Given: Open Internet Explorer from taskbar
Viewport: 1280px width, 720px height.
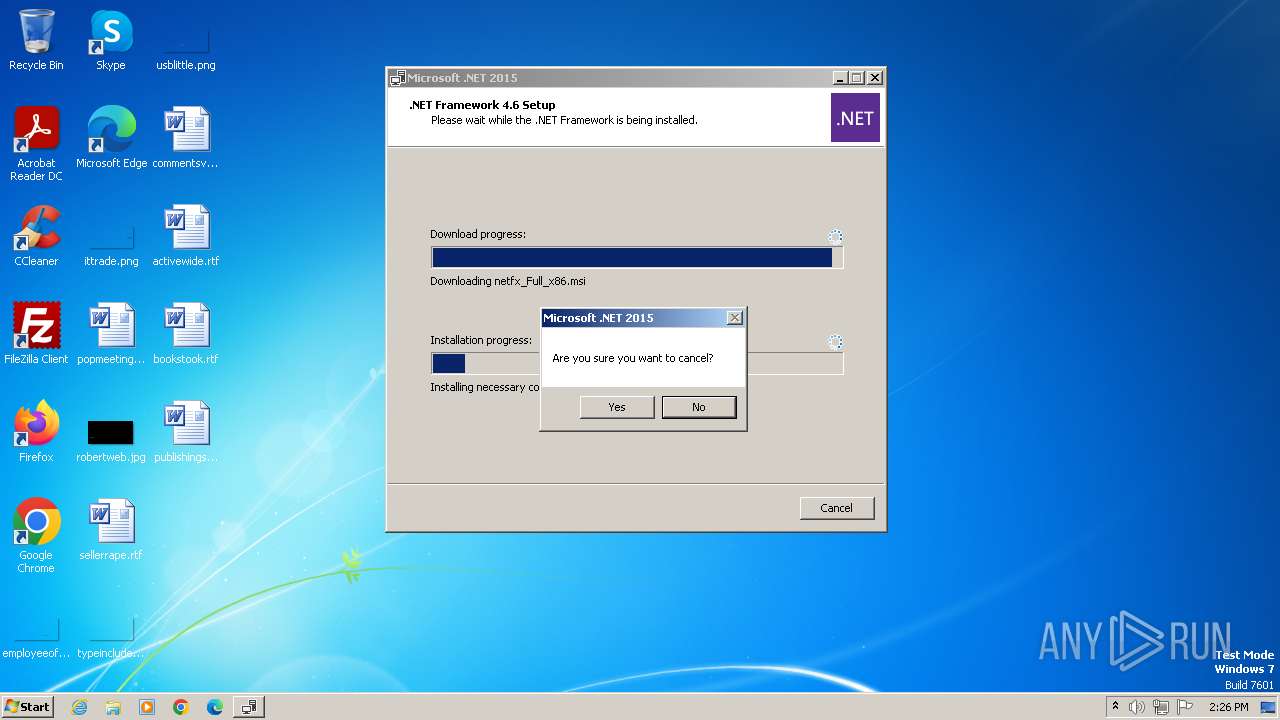Looking at the screenshot, I should click(79, 707).
